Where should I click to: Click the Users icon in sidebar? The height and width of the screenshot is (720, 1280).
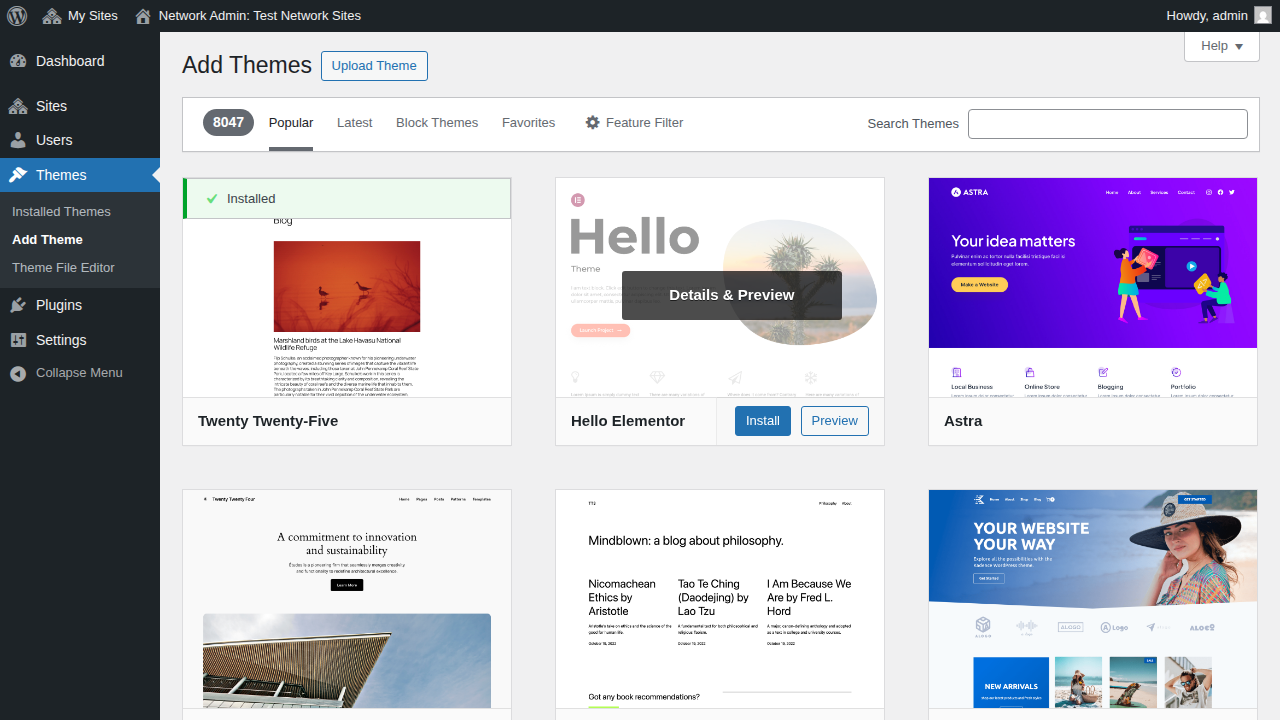pos(18,140)
